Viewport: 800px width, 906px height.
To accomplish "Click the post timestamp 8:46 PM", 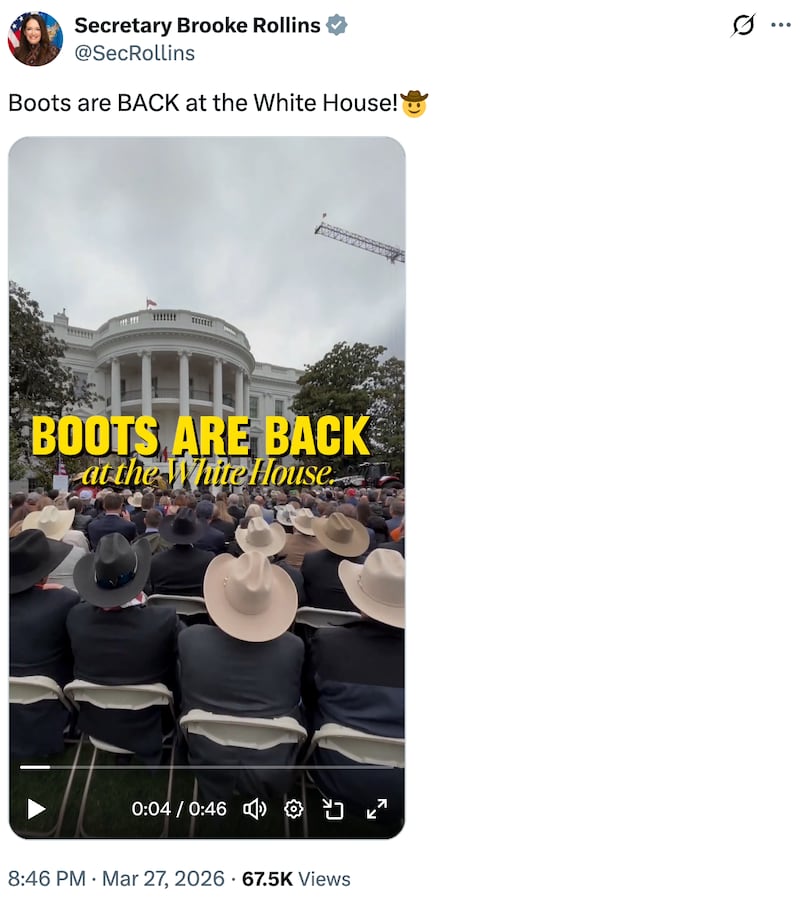I will pyautogui.click(x=47, y=879).
